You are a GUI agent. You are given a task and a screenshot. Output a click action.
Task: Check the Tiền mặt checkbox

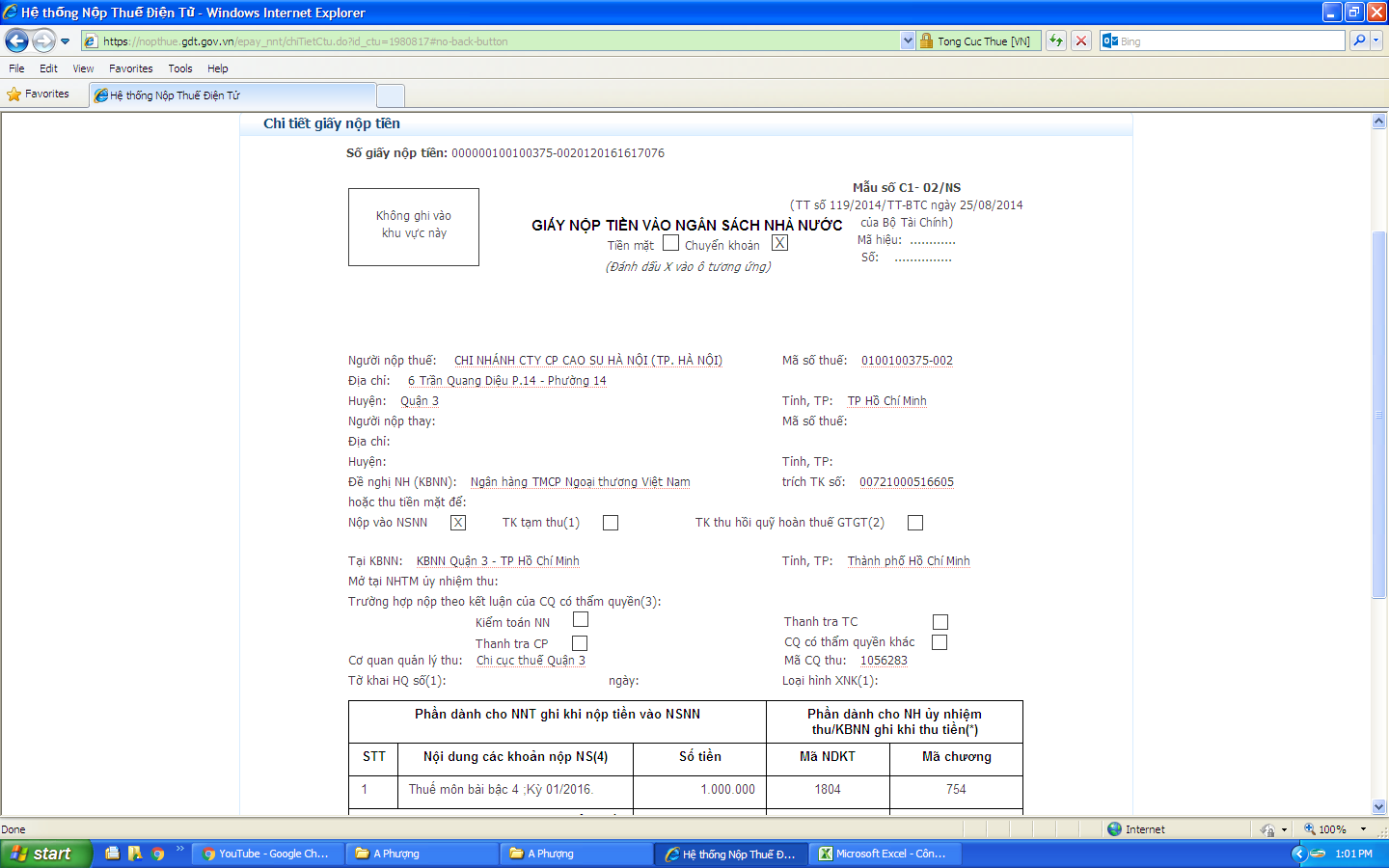pos(670,243)
